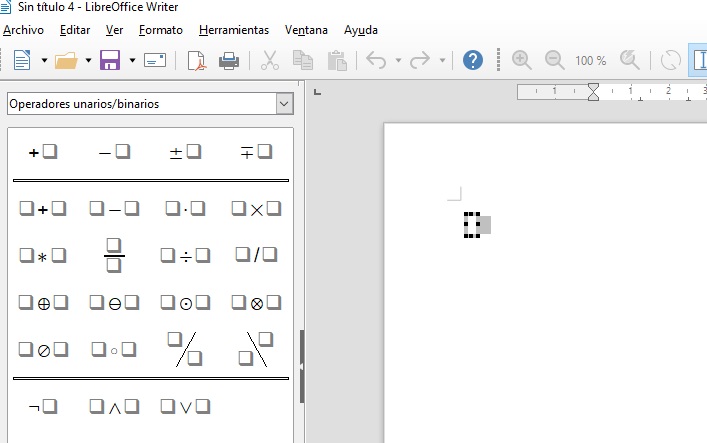
Task: Open the Formato menu
Action: point(160,30)
